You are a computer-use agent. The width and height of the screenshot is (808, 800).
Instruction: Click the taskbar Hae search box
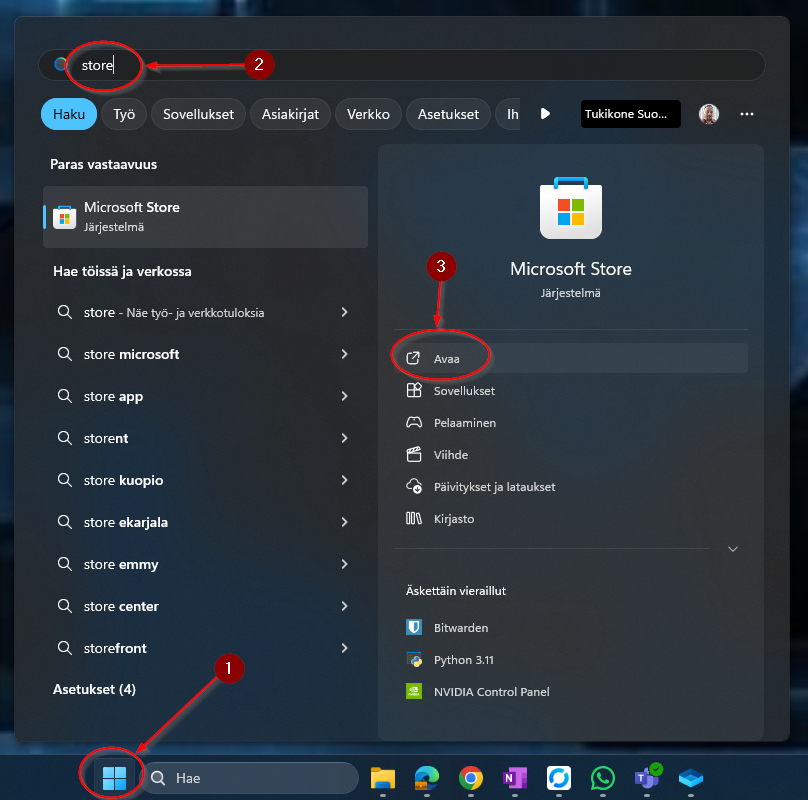(x=250, y=778)
